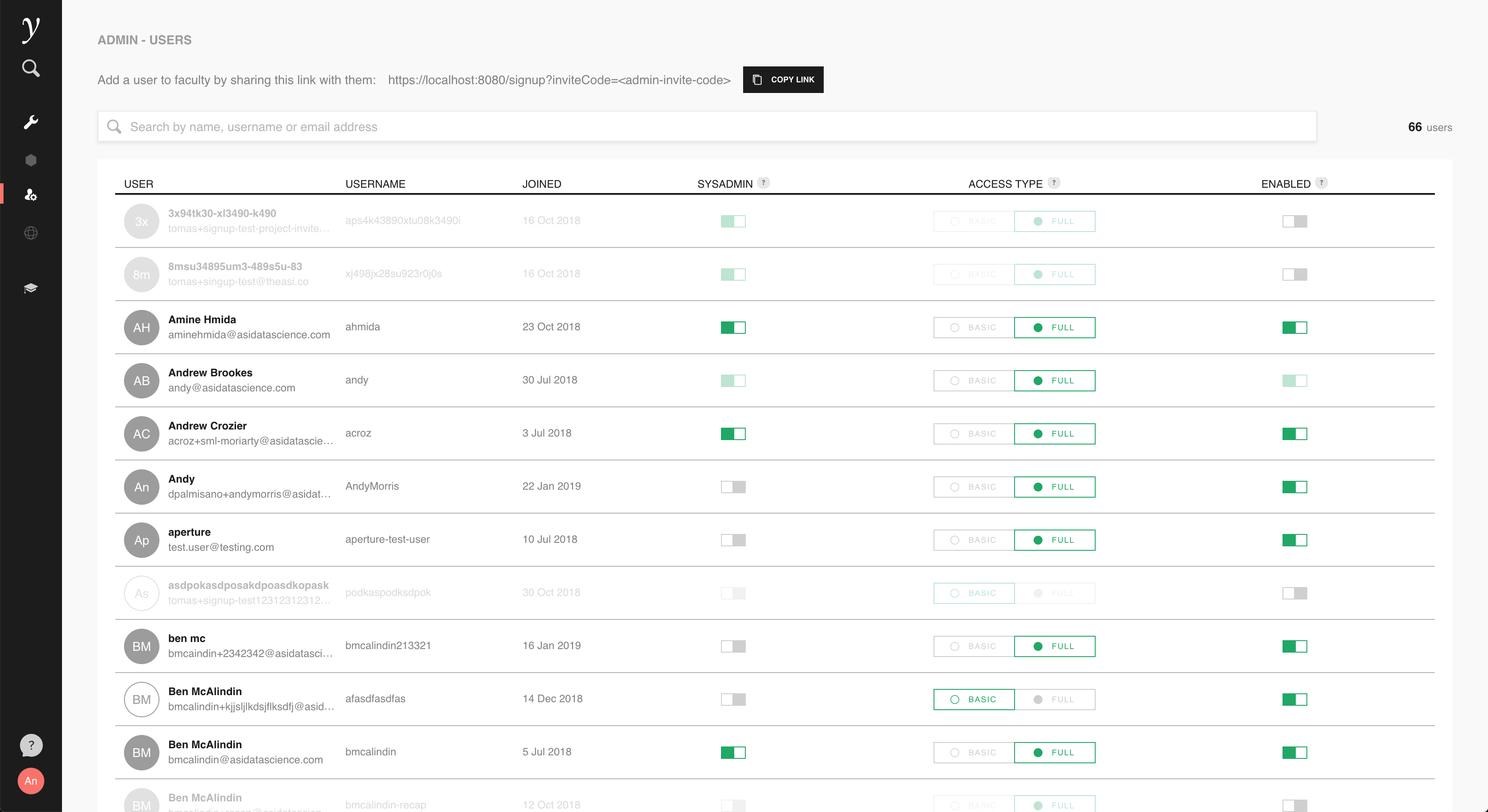Click the Enabled column help icon

pyautogui.click(x=1321, y=182)
